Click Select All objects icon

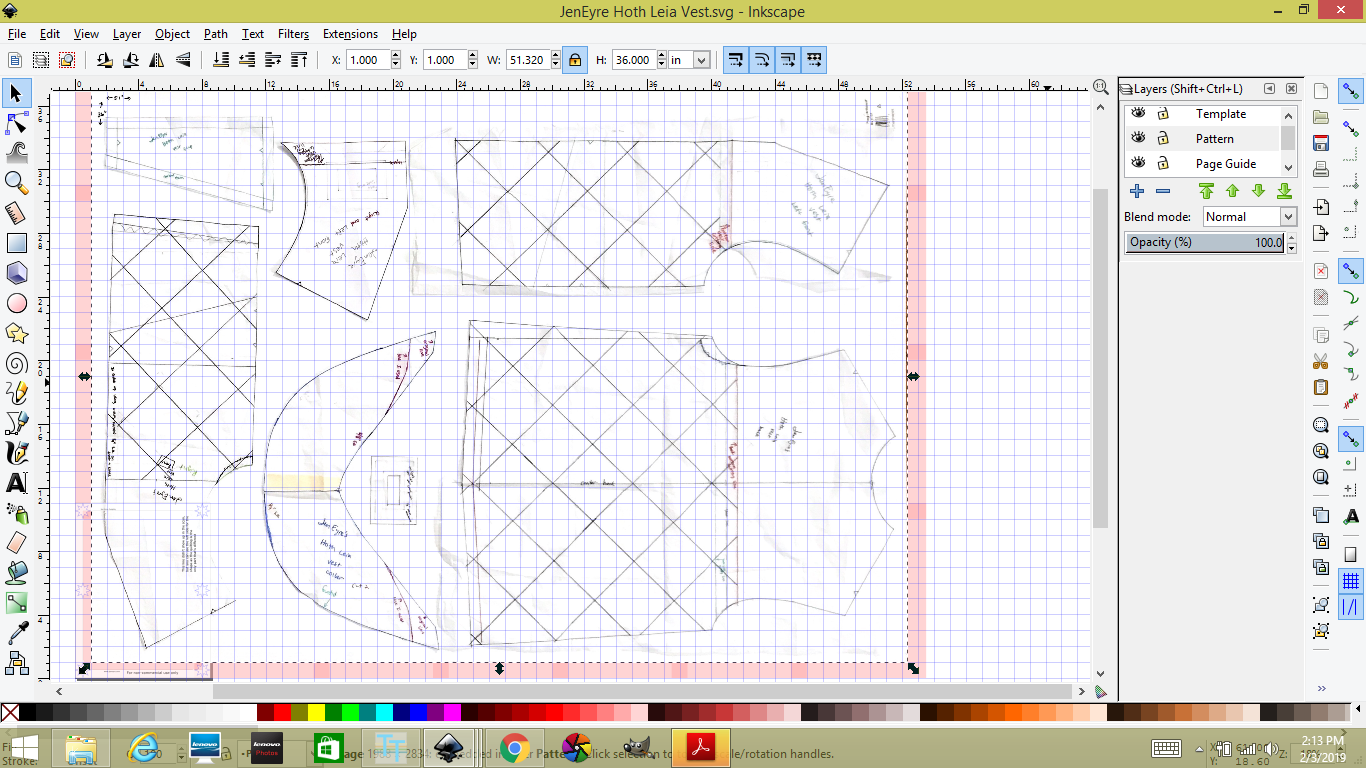click(x=15, y=60)
